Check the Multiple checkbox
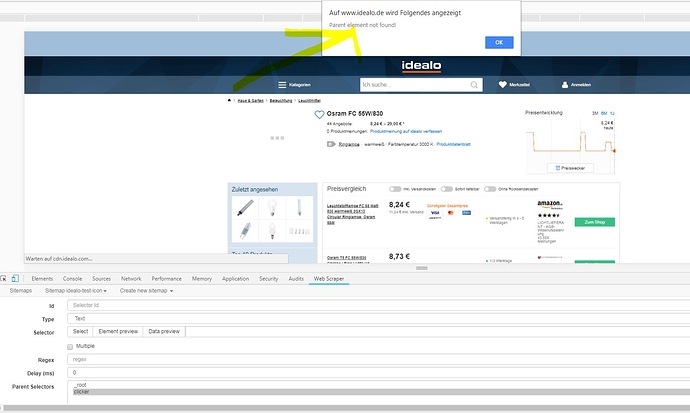This screenshot has height=413, width=690. coord(70,346)
